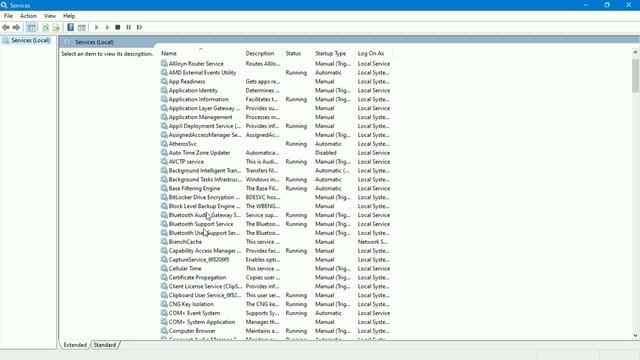Click the Export List toolbar icon
Image resolution: width=640 pixels, height=360 pixels.
coord(56,27)
